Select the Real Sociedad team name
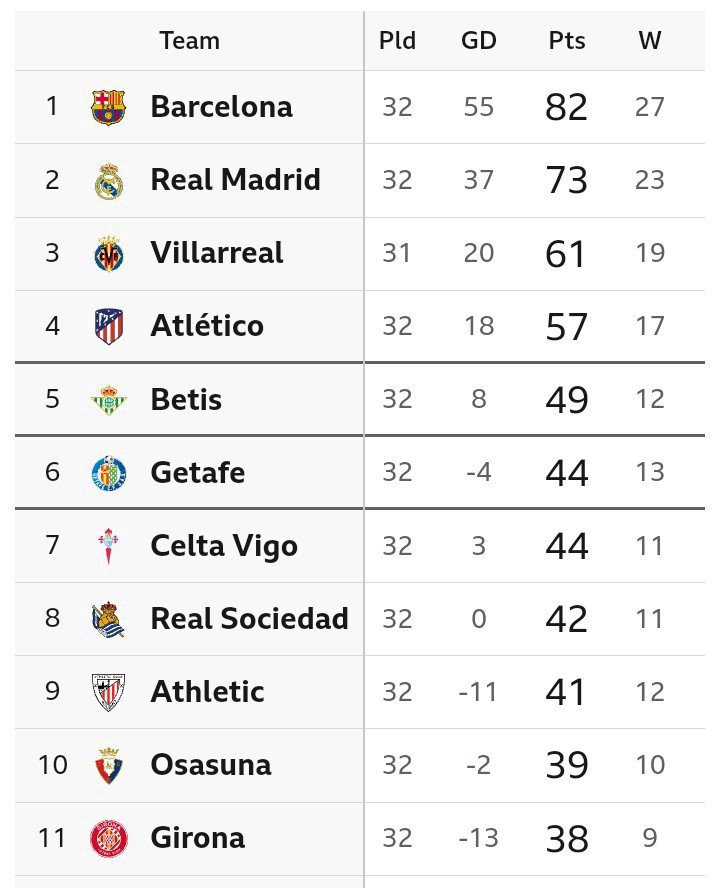The width and height of the screenshot is (720, 888). point(249,619)
